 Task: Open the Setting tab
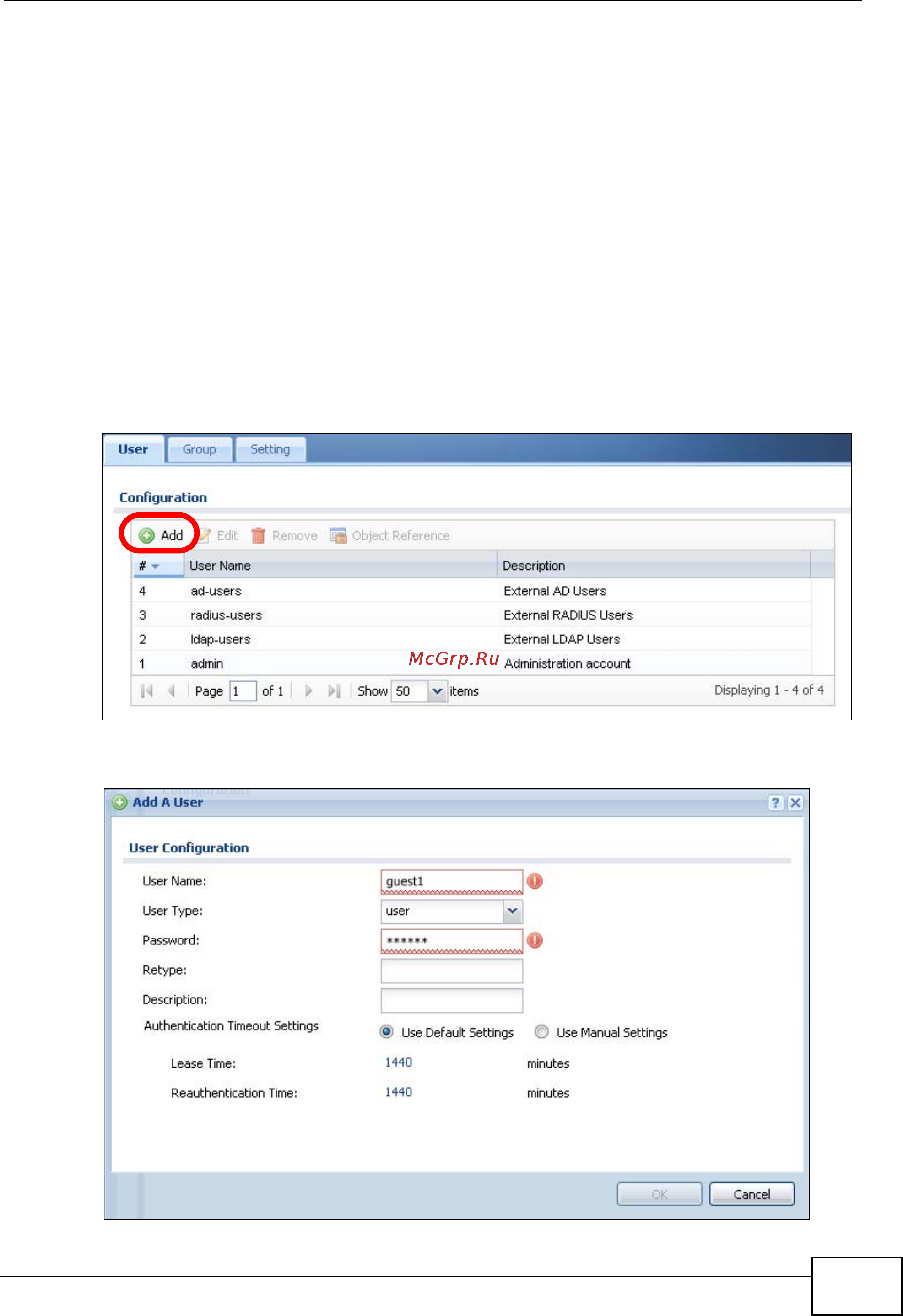tap(270, 450)
